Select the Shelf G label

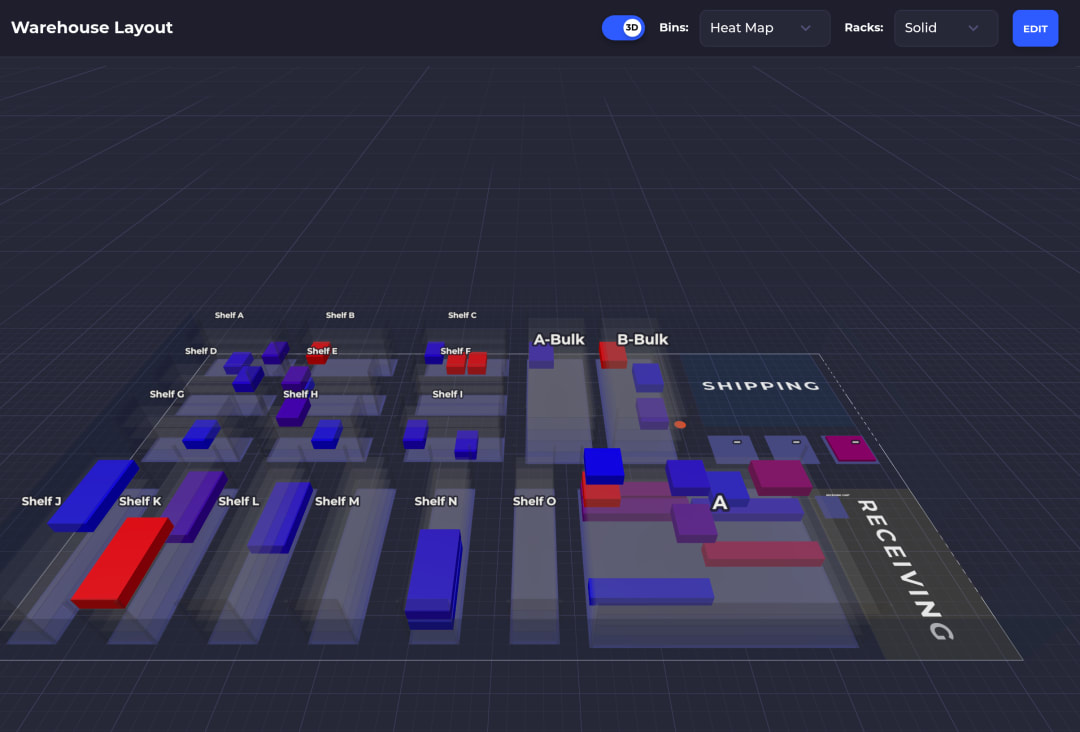(x=167, y=395)
